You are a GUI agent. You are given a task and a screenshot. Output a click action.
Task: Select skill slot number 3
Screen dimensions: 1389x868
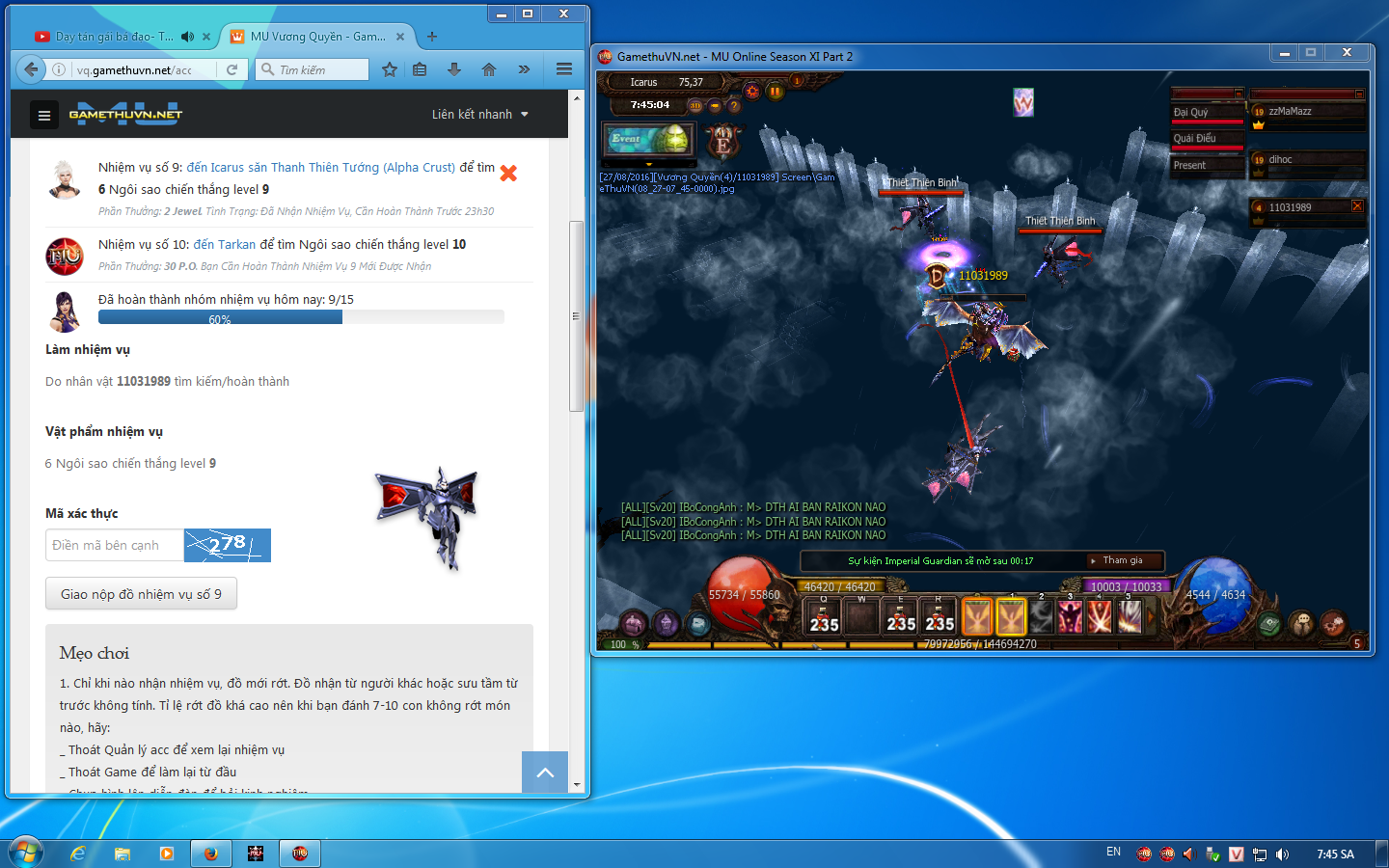pos(1070,616)
